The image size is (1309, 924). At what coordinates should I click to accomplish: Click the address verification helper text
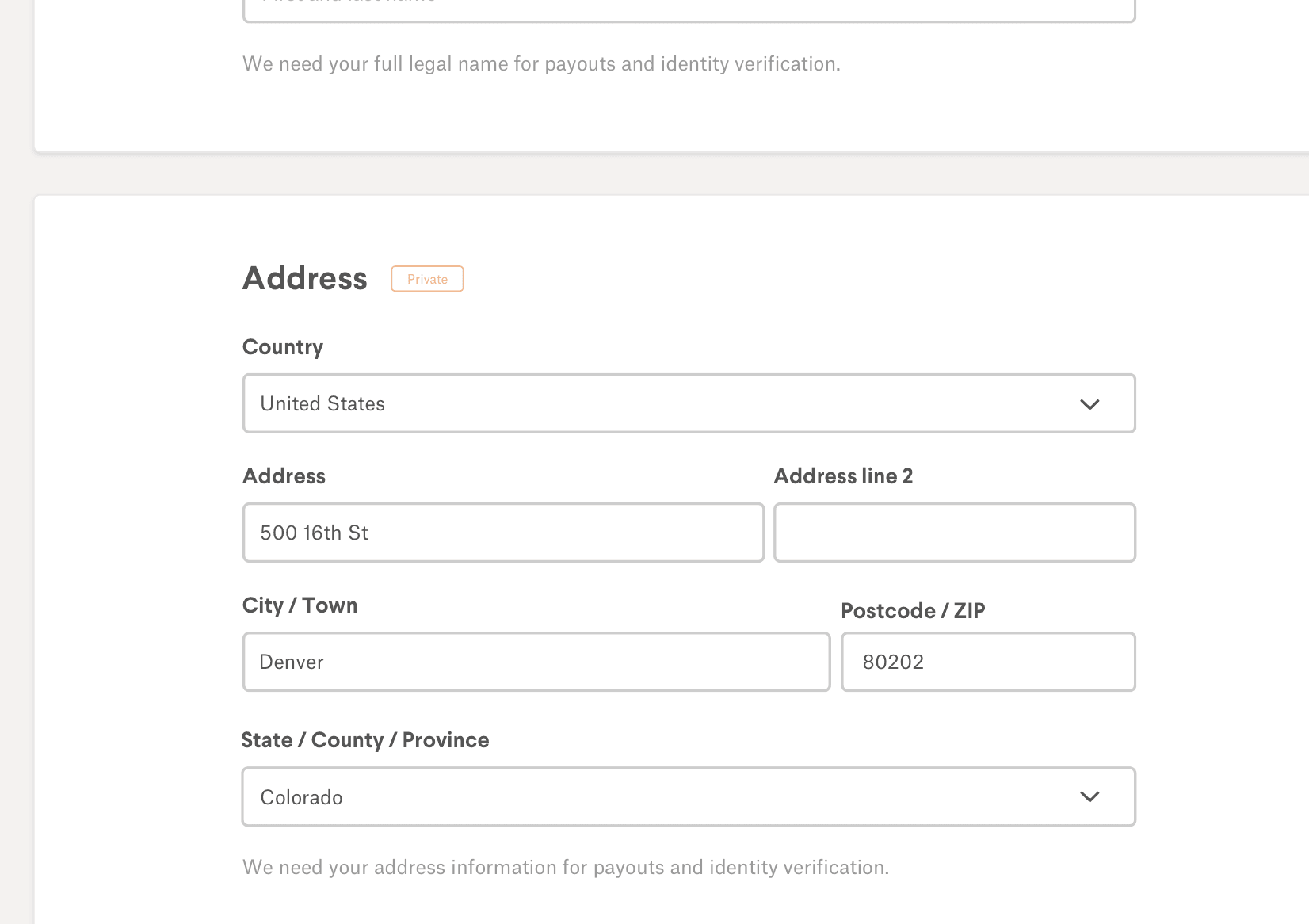[x=565, y=867]
